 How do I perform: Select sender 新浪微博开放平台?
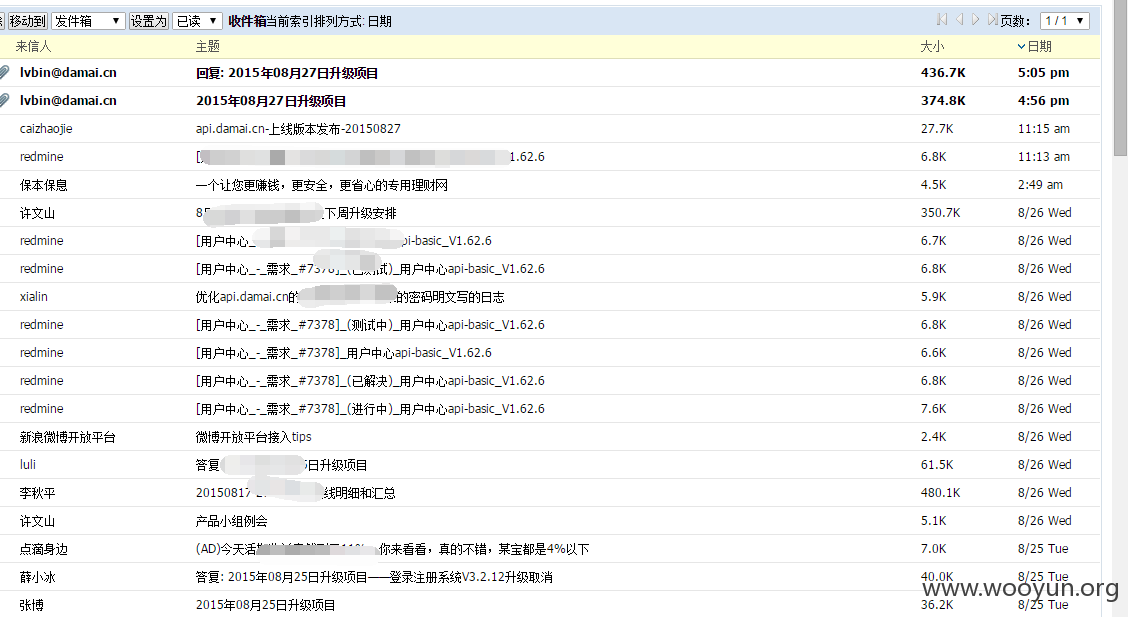tap(68, 437)
